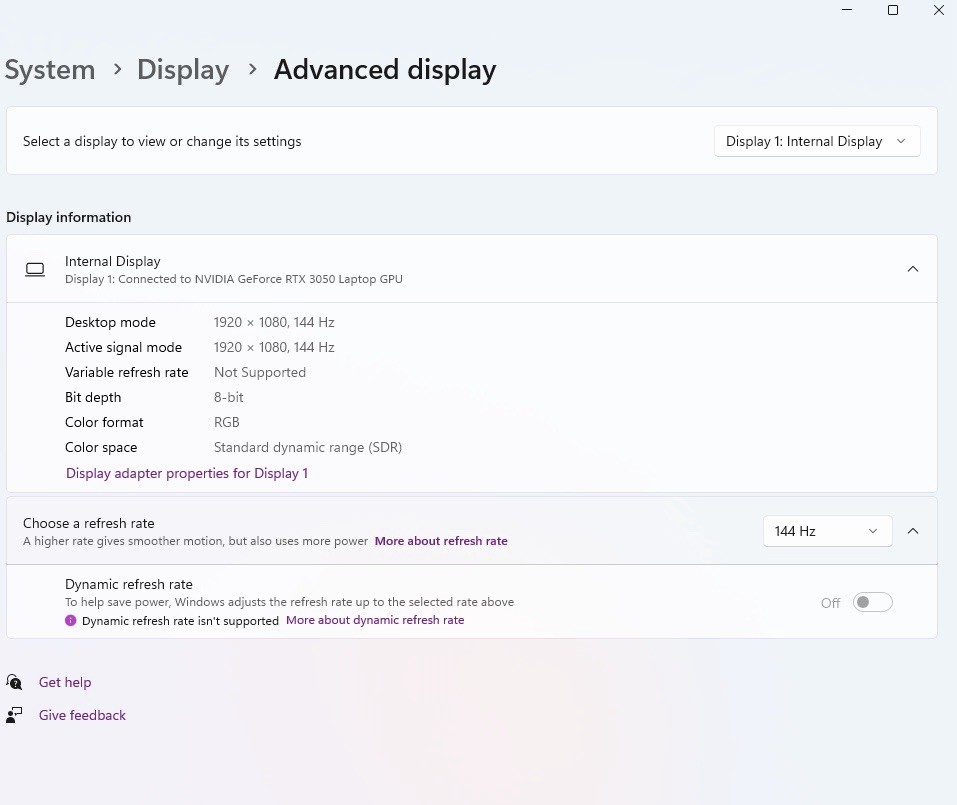Click the chevron between System and Display
This screenshot has height=805, width=957.
[118, 69]
